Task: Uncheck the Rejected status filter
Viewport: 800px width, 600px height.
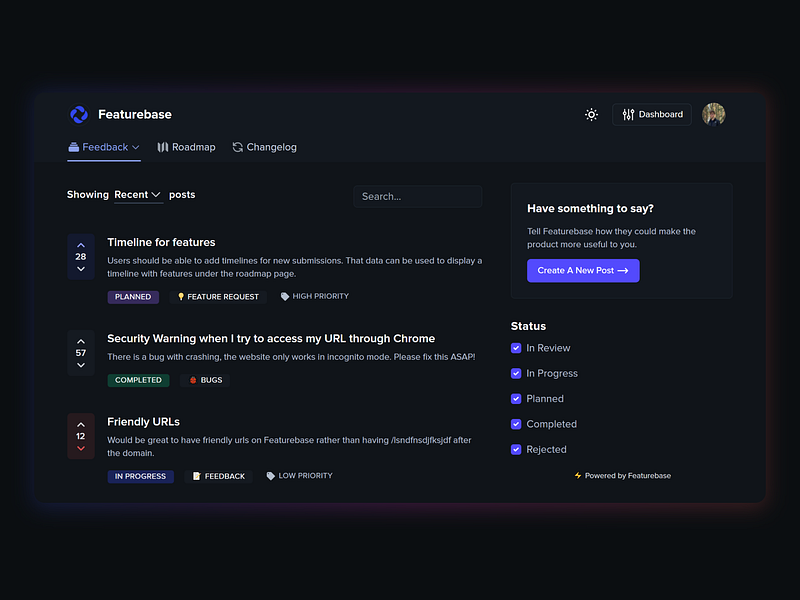Action: click(514, 449)
